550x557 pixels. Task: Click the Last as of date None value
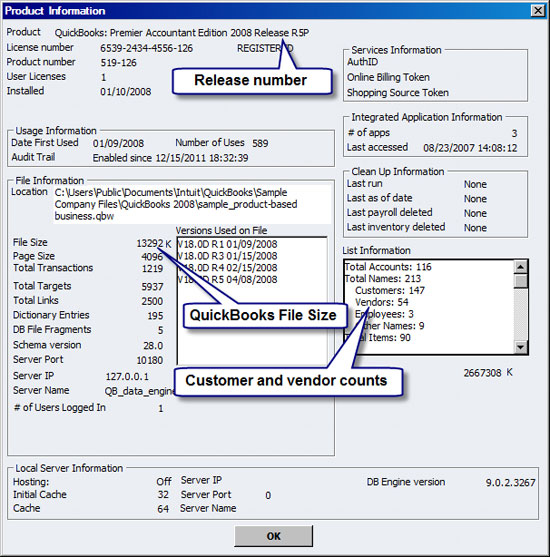pos(475,199)
